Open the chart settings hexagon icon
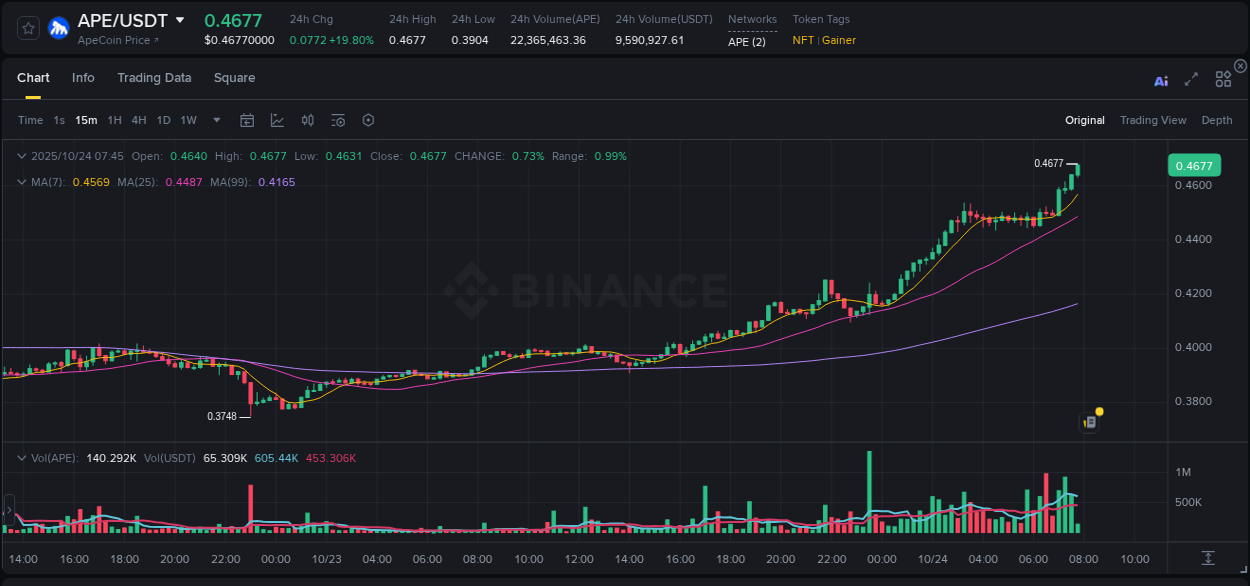This screenshot has width=1250, height=586. (x=368, y=120)
